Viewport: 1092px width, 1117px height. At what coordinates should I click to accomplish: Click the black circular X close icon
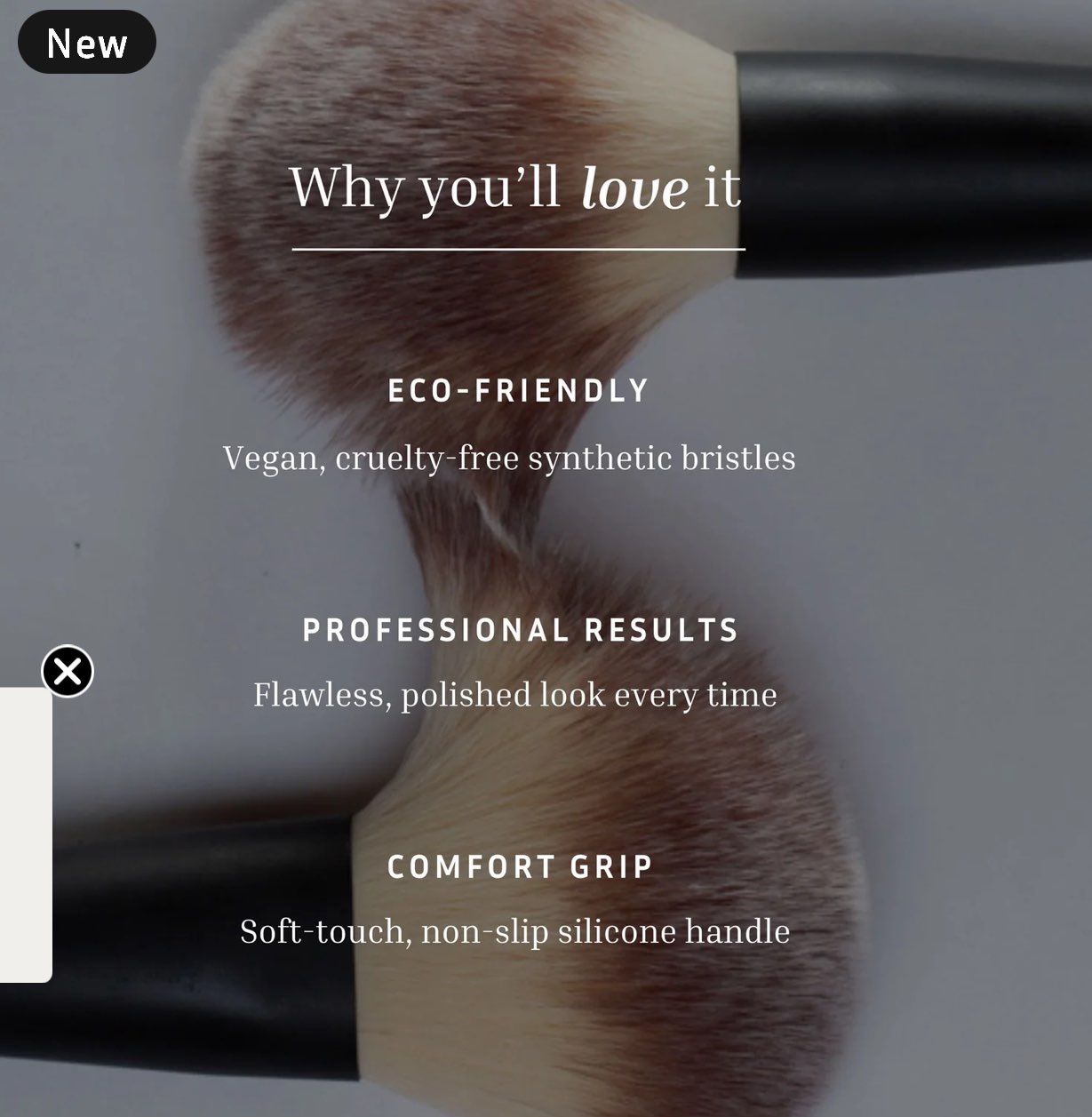68,671
